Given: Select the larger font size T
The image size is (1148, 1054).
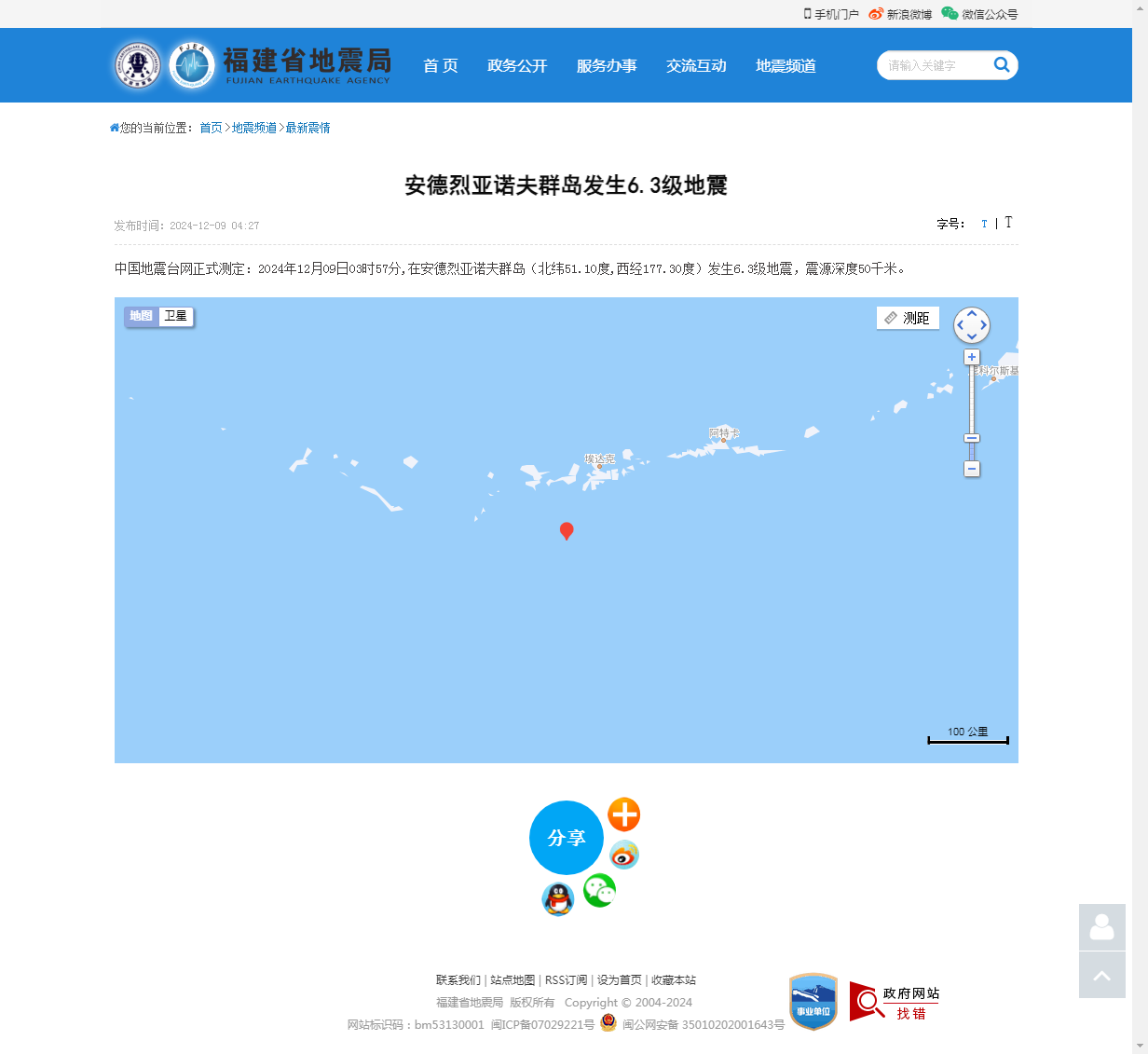Looking at the screenshot, I should 1008,223.
